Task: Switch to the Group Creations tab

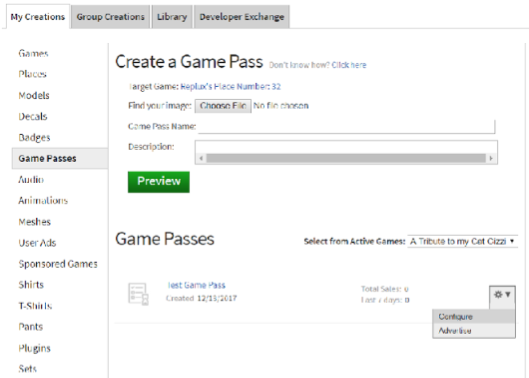Action: coord(110,17)
